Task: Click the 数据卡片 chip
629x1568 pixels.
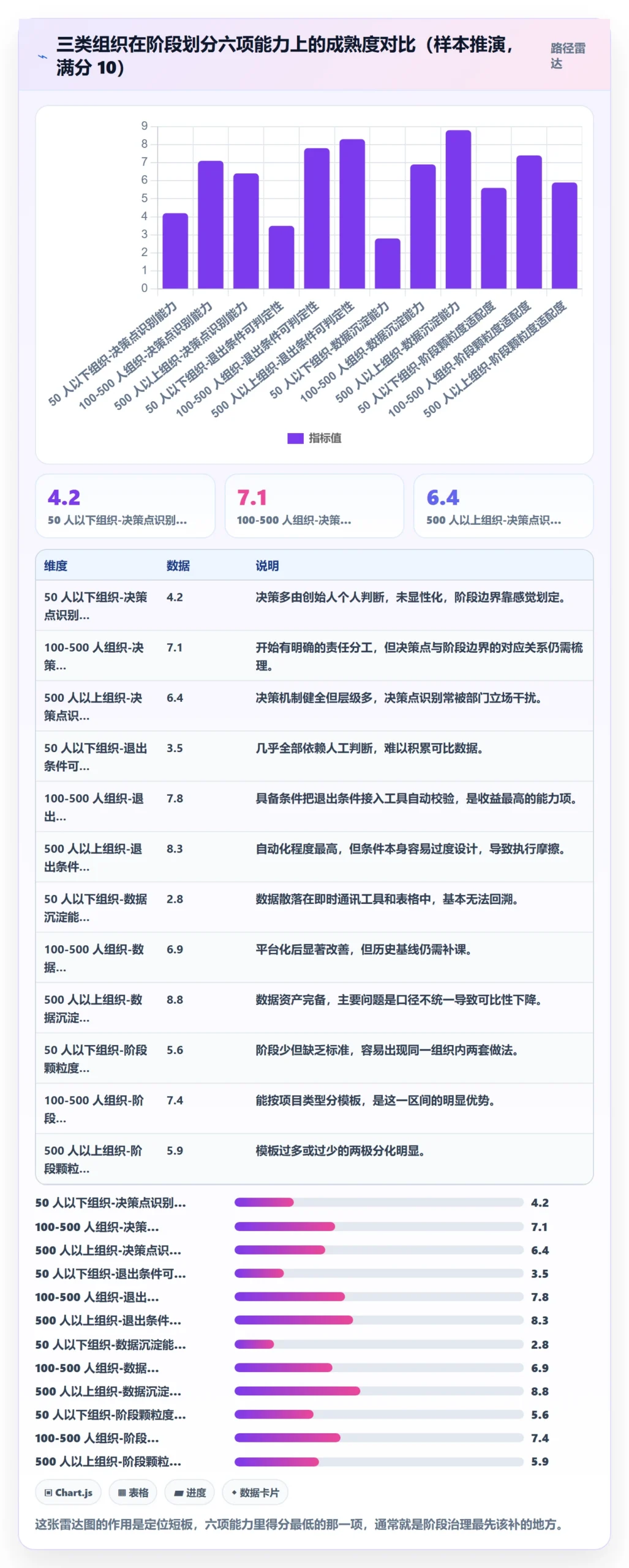Action: [x=255, y=1492]
